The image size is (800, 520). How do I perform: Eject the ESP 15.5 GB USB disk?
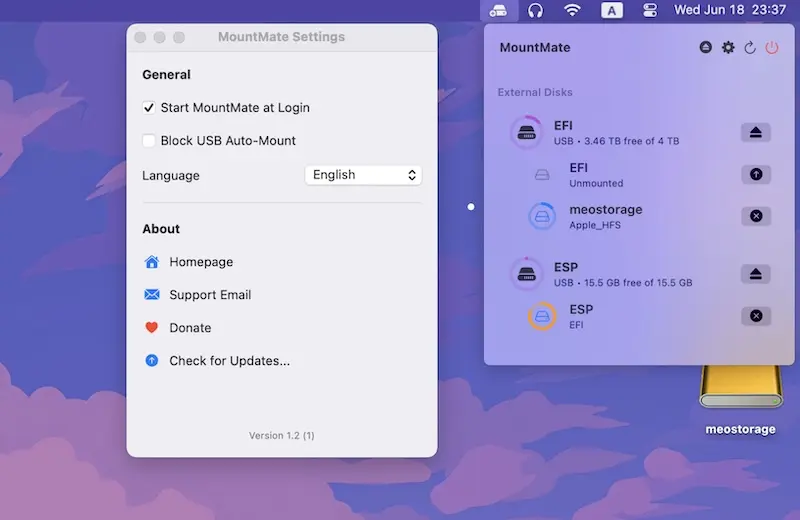(x=756, y=275)
